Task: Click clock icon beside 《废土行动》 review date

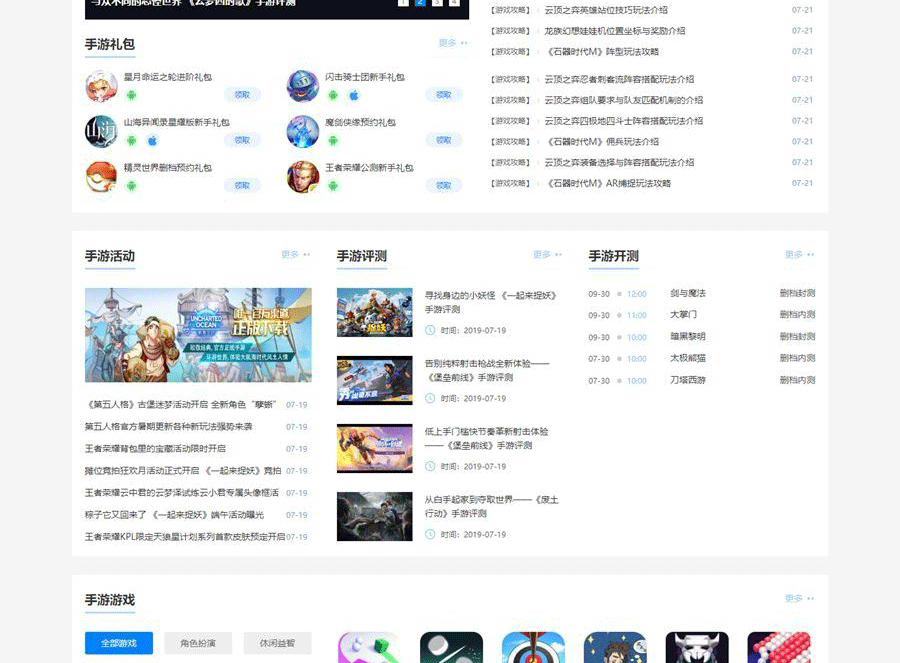Action: pyautogui.click(x=430, y=534)
